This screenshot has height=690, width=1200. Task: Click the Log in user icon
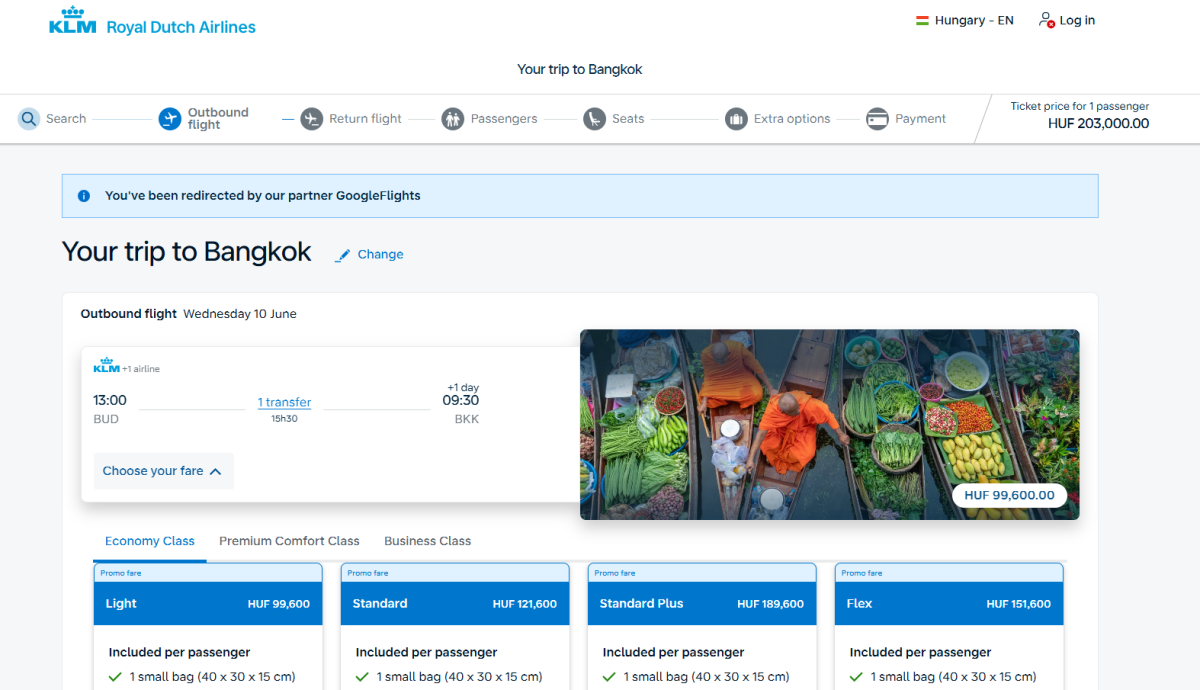click(1046, 20)
